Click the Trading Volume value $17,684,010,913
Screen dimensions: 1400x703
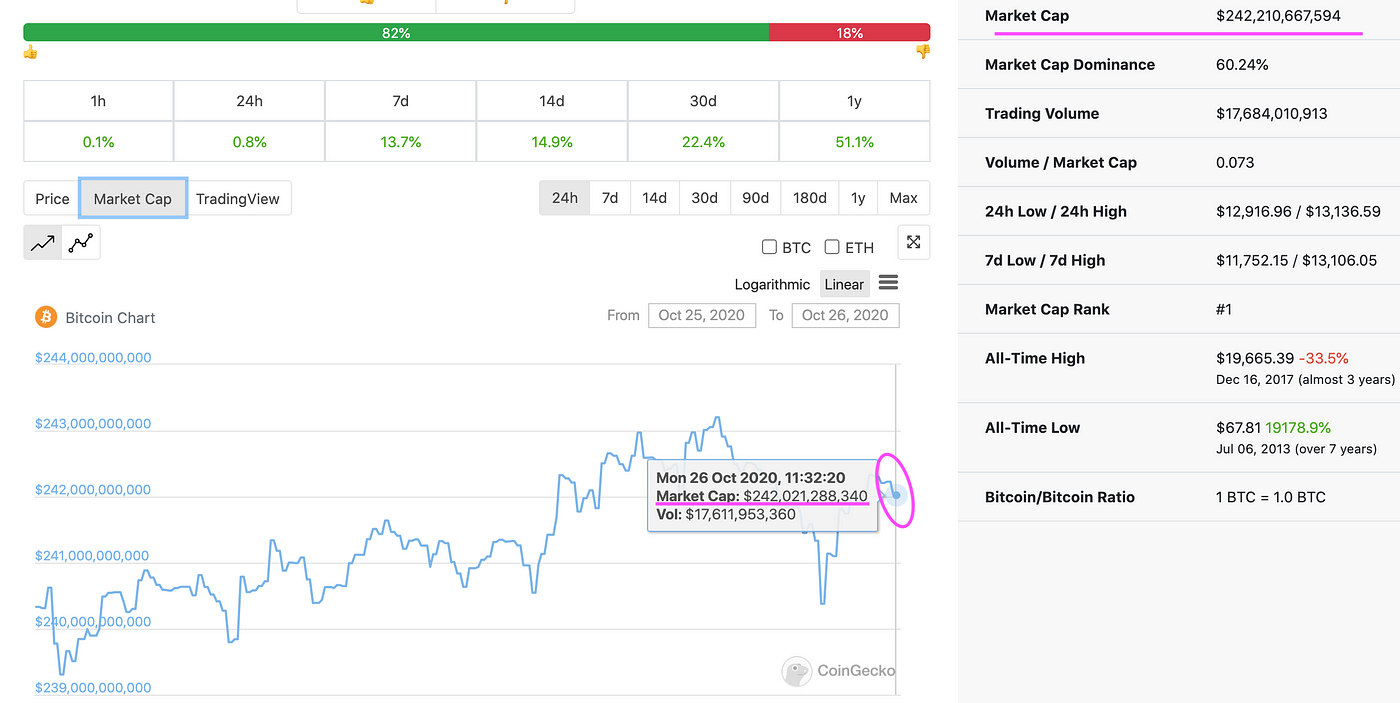click(1272, 114)
